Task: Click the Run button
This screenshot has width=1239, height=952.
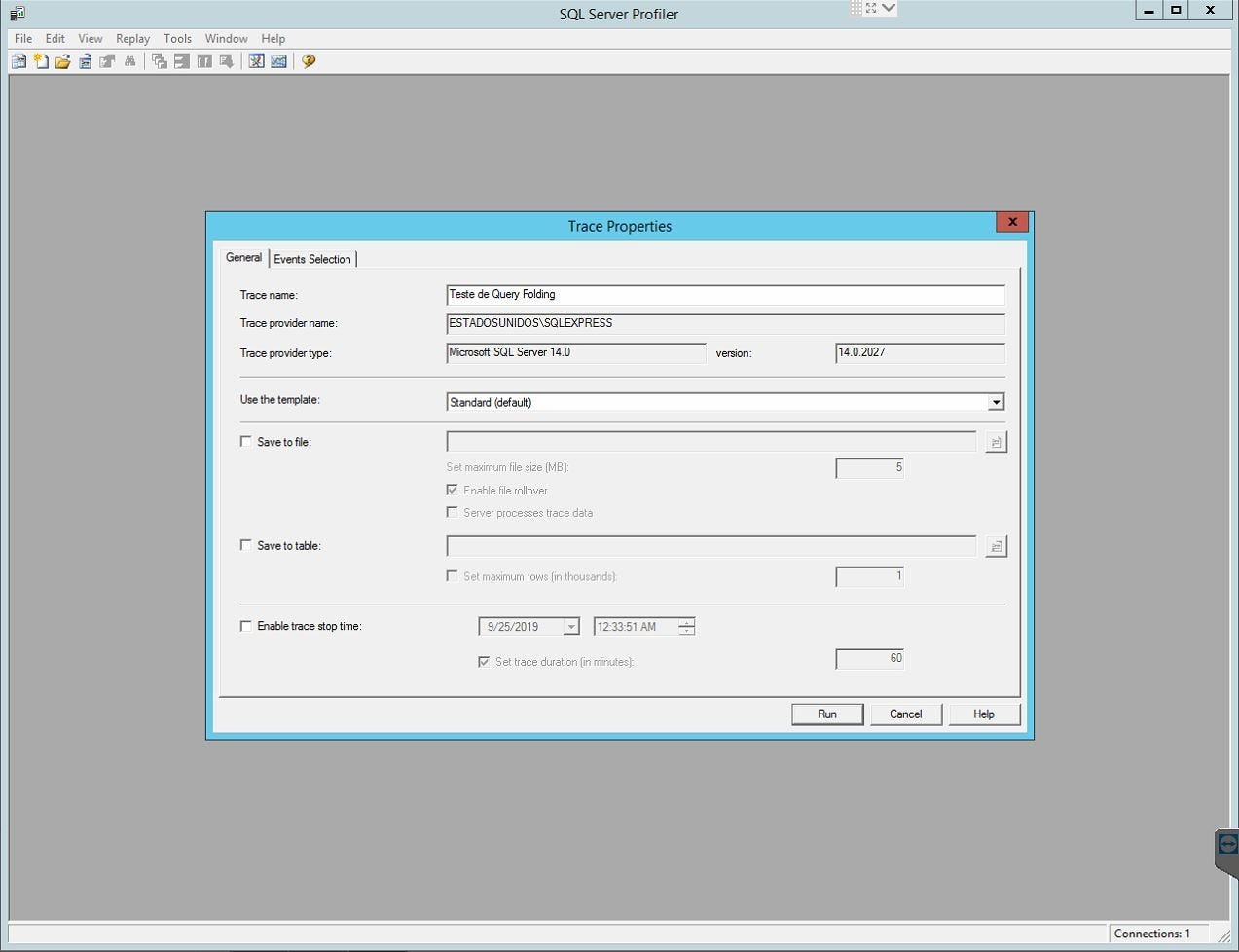Action: point(827,714)
